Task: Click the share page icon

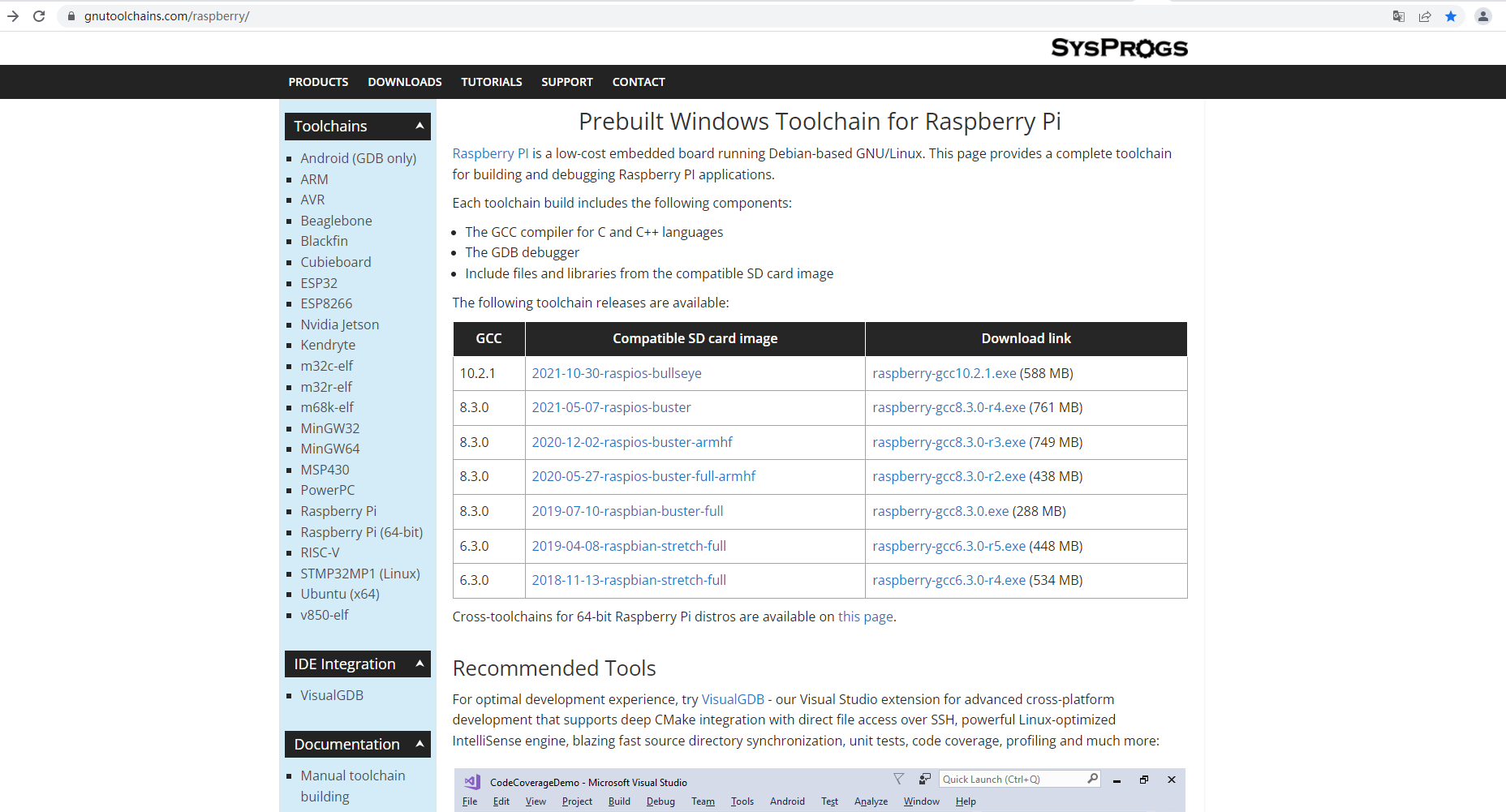Action: pyautogui.click(x=1425, y=16)
